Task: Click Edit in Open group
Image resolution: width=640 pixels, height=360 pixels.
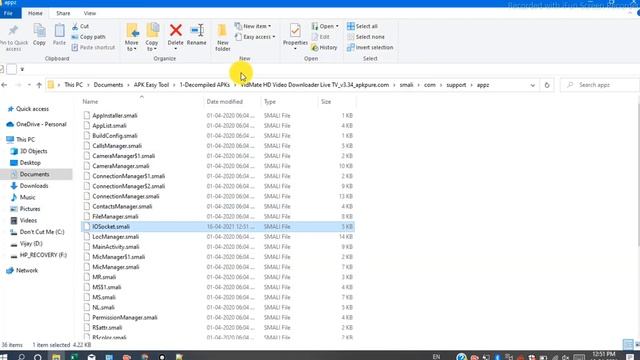Action: pos(320,37)
